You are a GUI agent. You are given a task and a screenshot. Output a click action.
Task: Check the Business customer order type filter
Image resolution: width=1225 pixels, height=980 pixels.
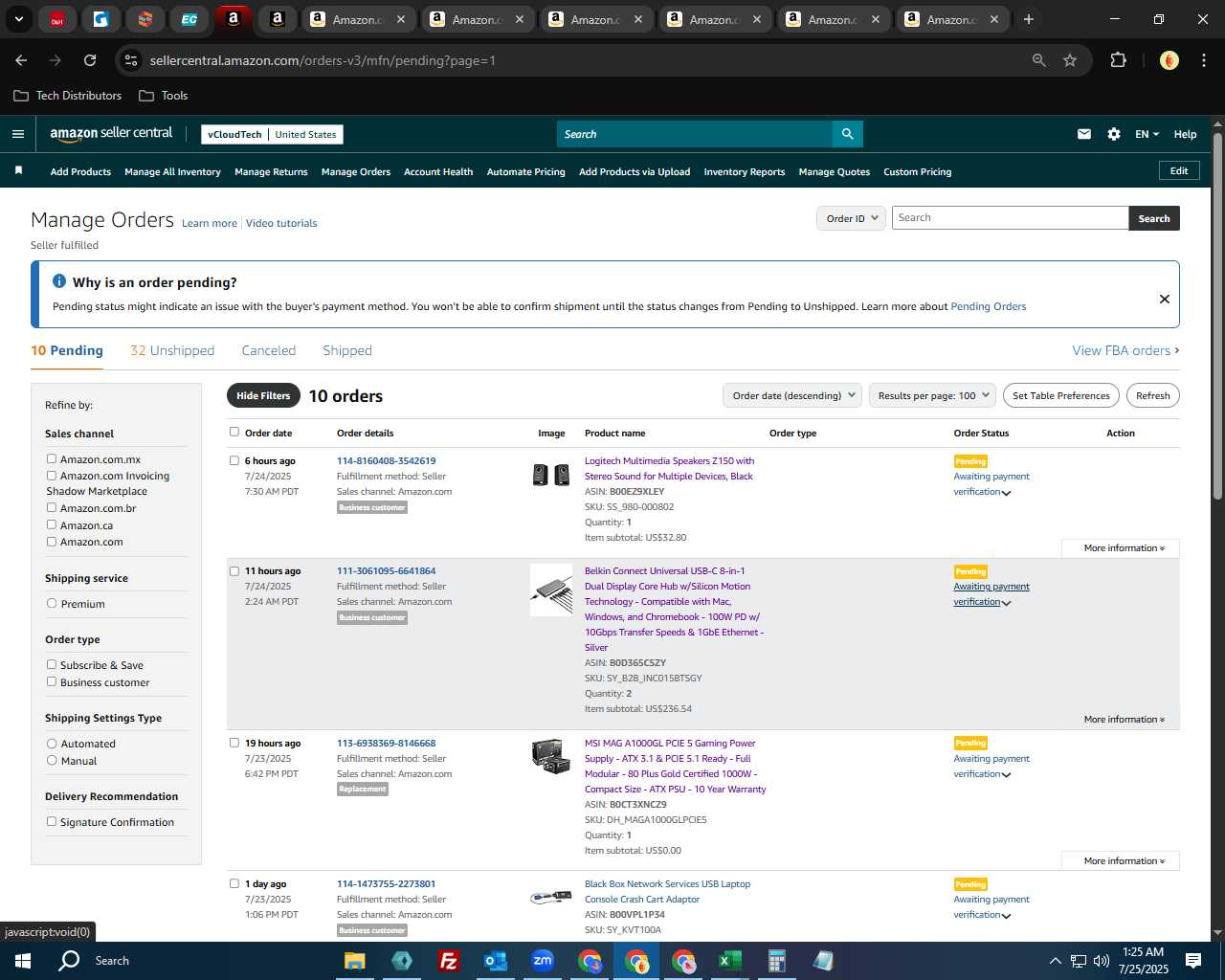point(52,681)
